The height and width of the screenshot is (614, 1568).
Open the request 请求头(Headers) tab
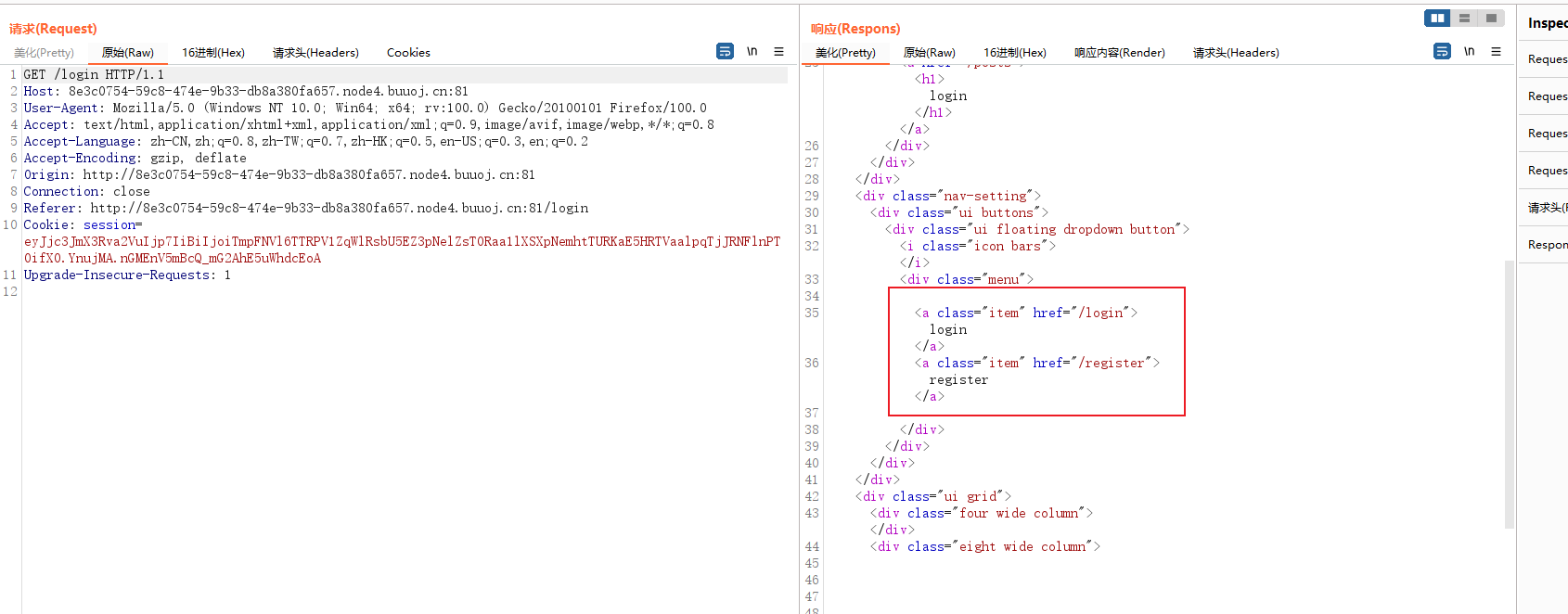(315, 53)
